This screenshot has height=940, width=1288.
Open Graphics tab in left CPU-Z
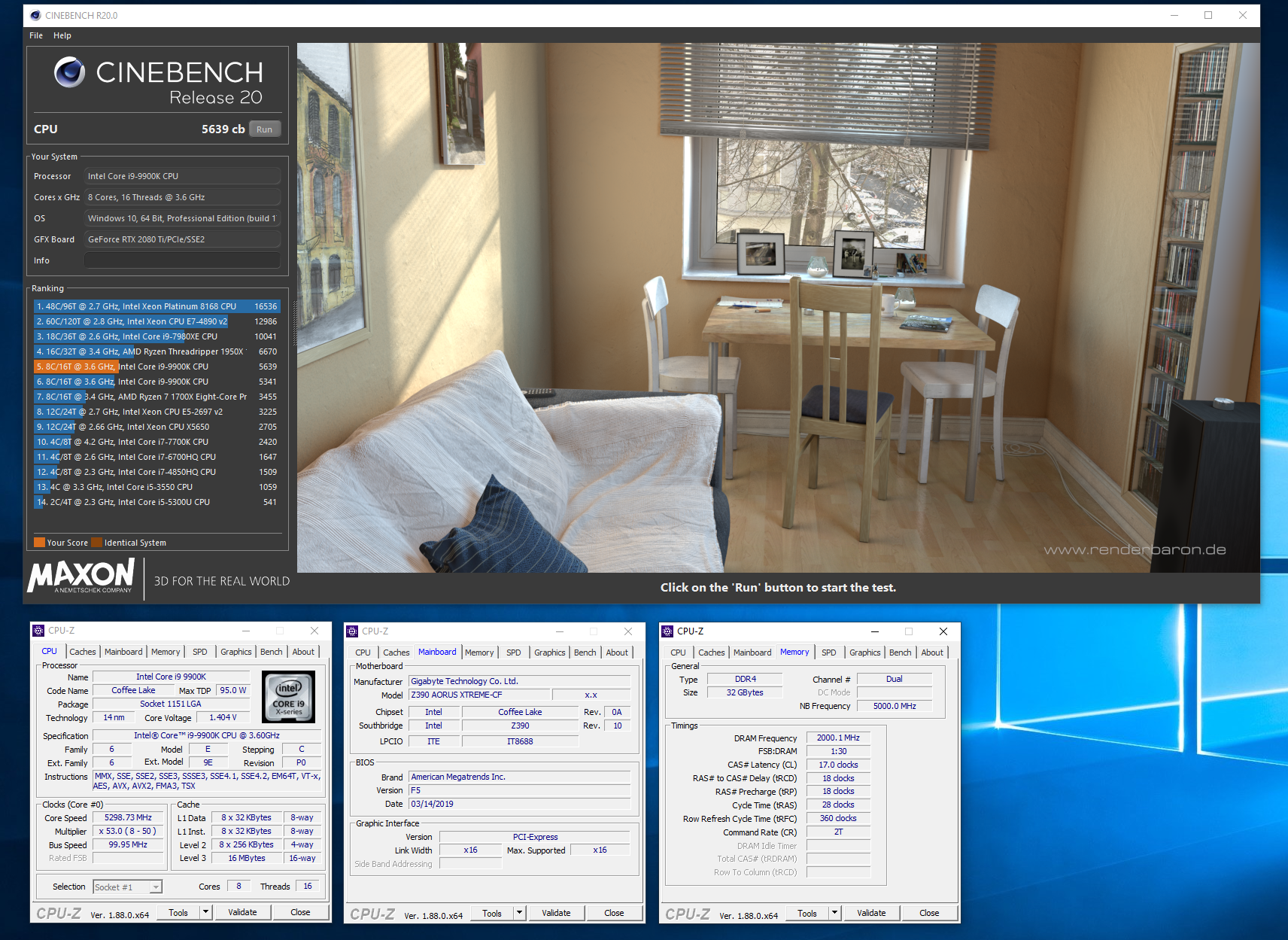click(236, 652)
